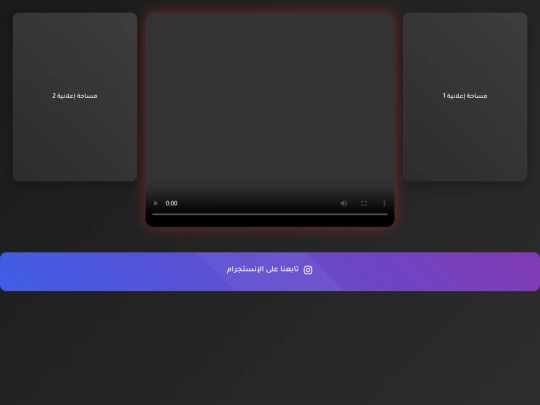Seek on the video progress bar
The width and height of the screenshot is (540, 405).
tap(270, 214)
